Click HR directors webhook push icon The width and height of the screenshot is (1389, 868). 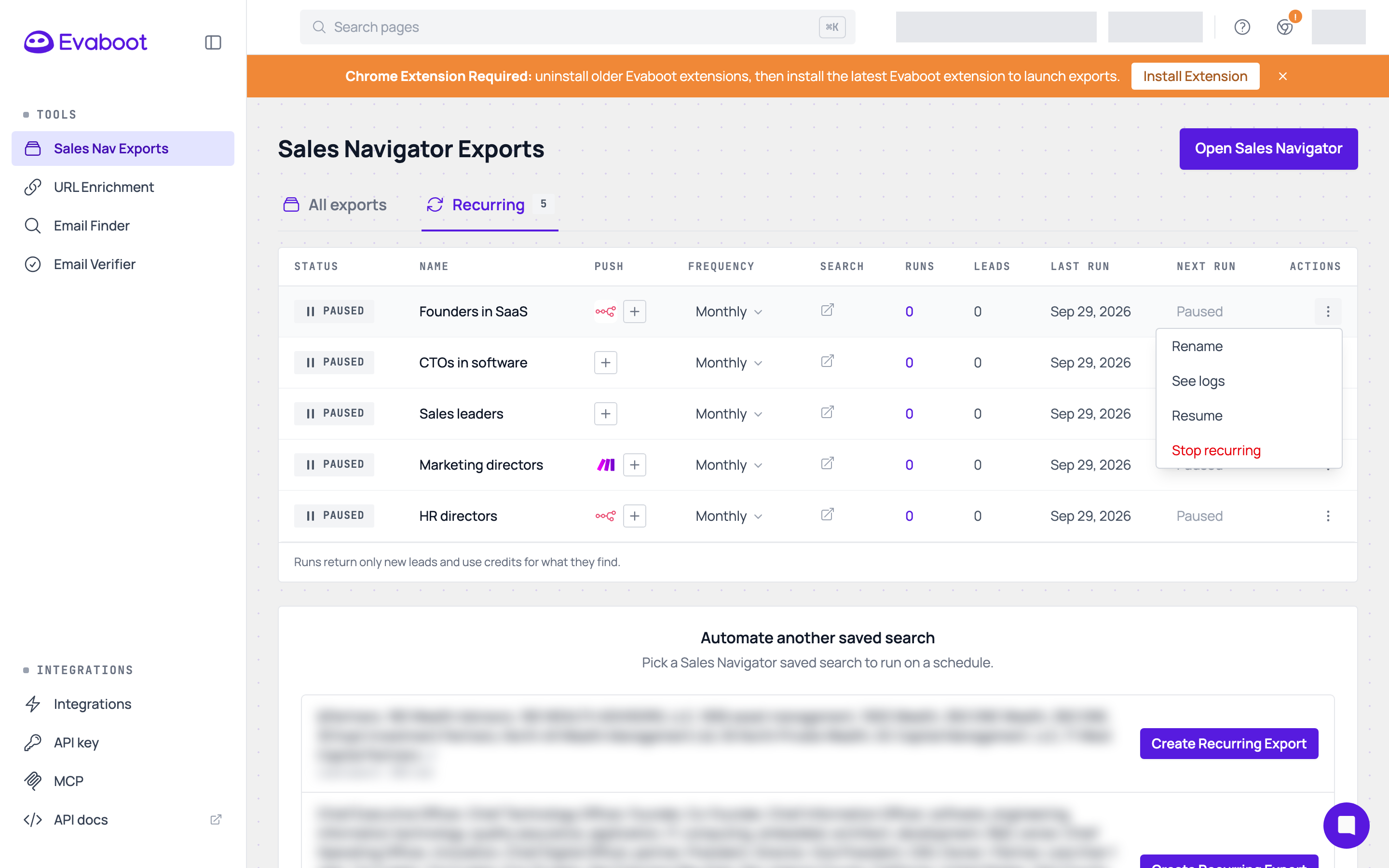[x=606, y=516]
